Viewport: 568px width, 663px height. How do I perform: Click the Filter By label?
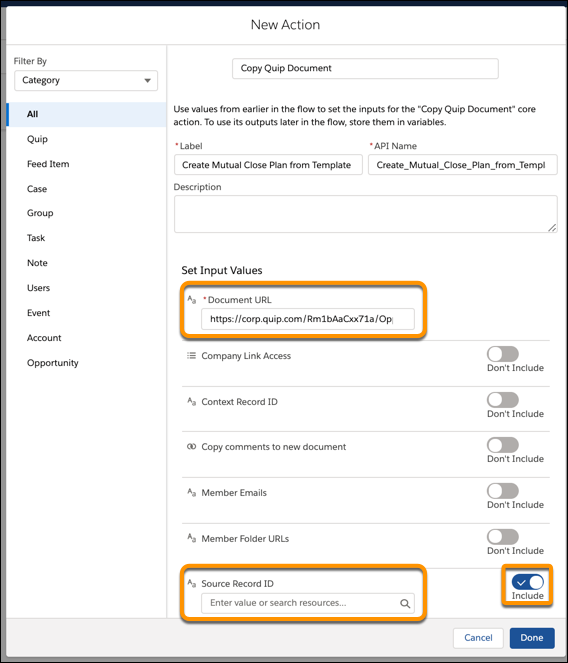point(30,61)
